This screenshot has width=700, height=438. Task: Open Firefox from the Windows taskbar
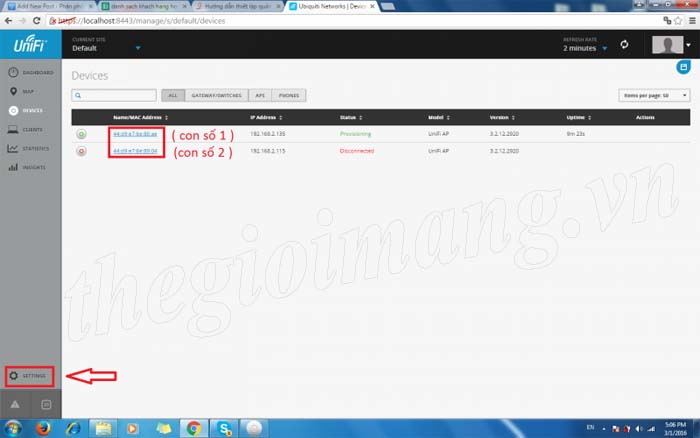pyautogui.click(x=42, y=427)
